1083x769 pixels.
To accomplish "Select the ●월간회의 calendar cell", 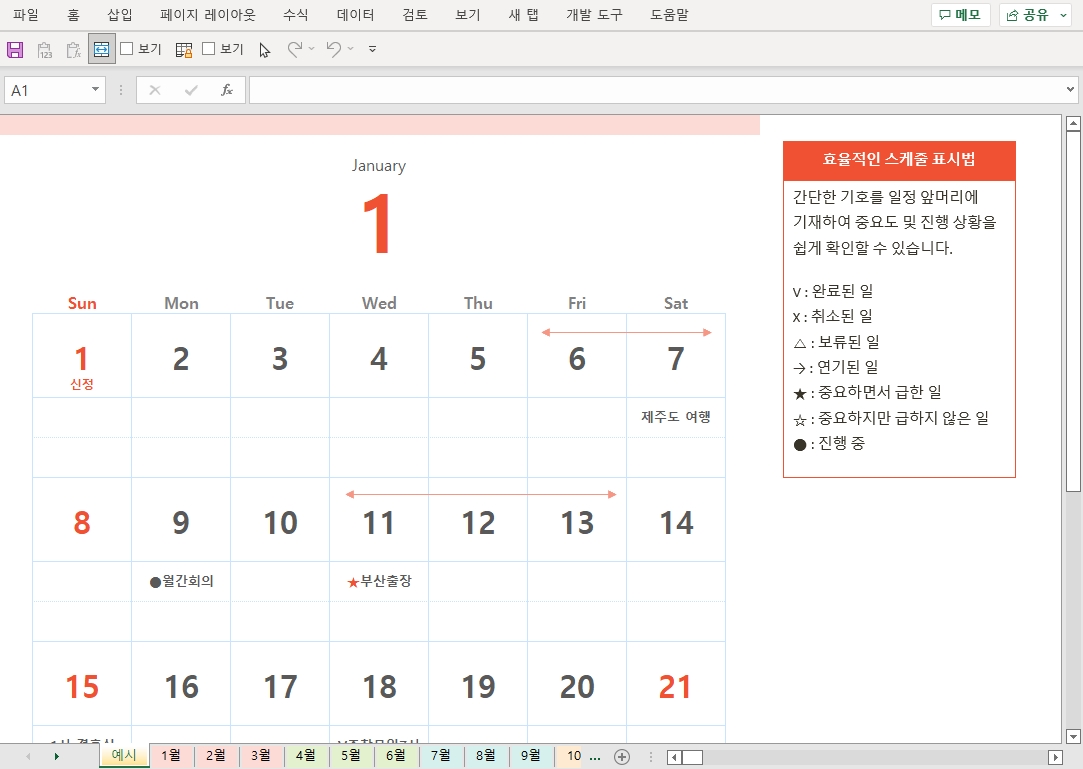I will [181, 581].
